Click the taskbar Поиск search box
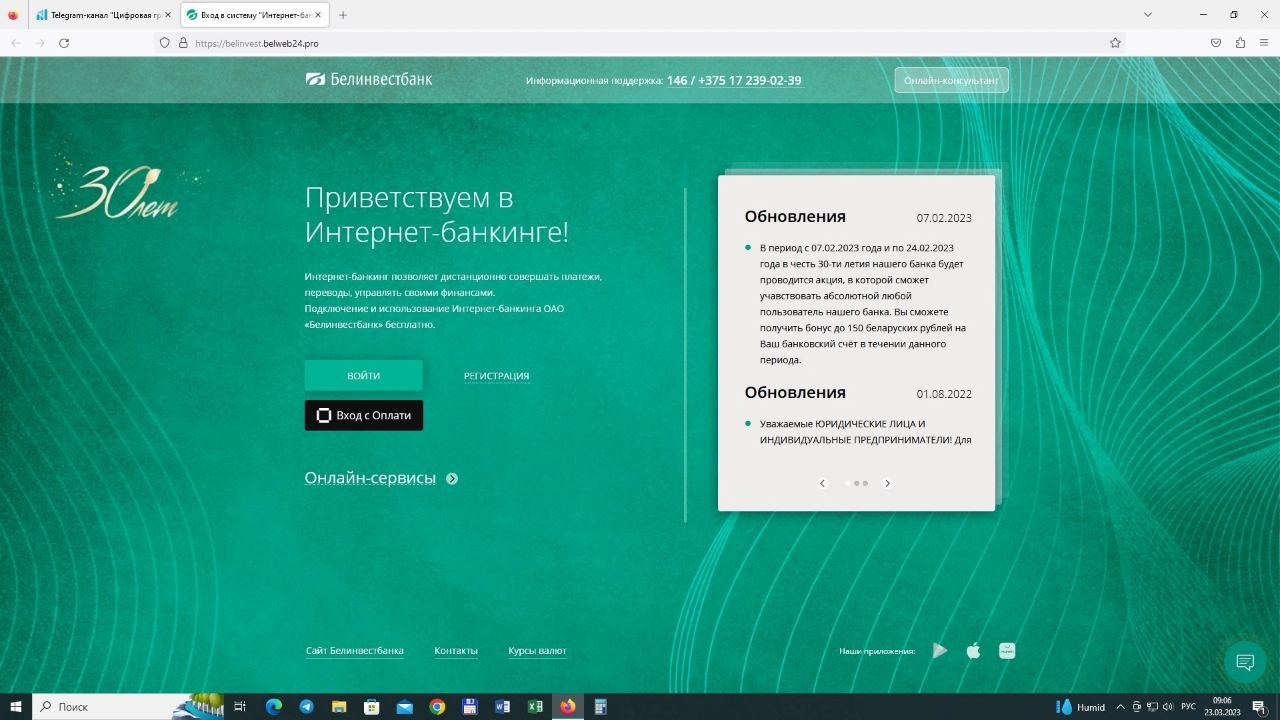Screen dimensions: 1280x720 tap(128, 707)
